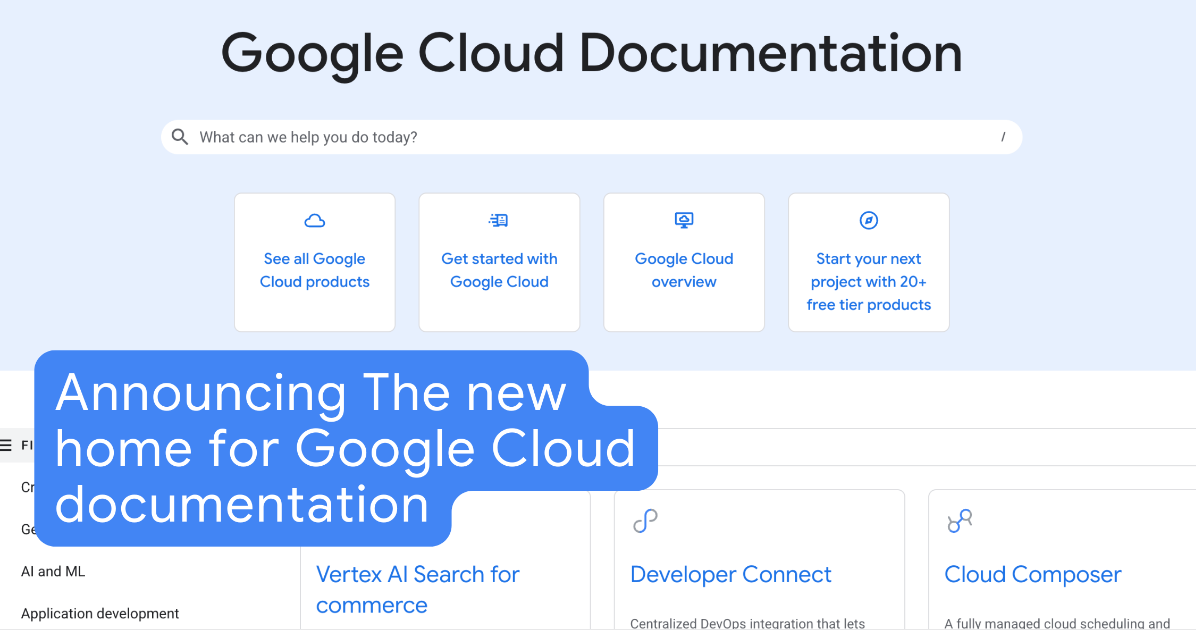Open the Developer Connect documentation link
Viewport: 1196px width, 630px height.
coord(730,575)
